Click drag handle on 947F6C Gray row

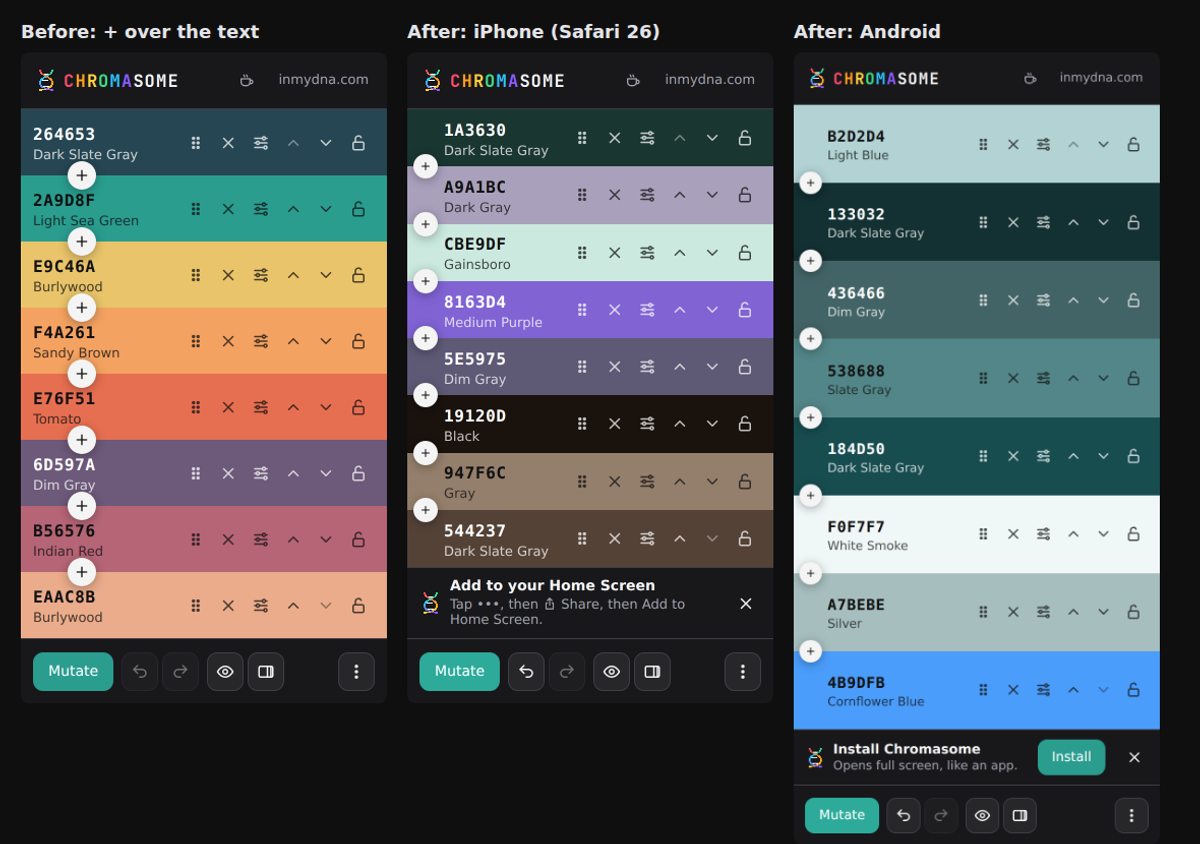(x=582, y=481)
